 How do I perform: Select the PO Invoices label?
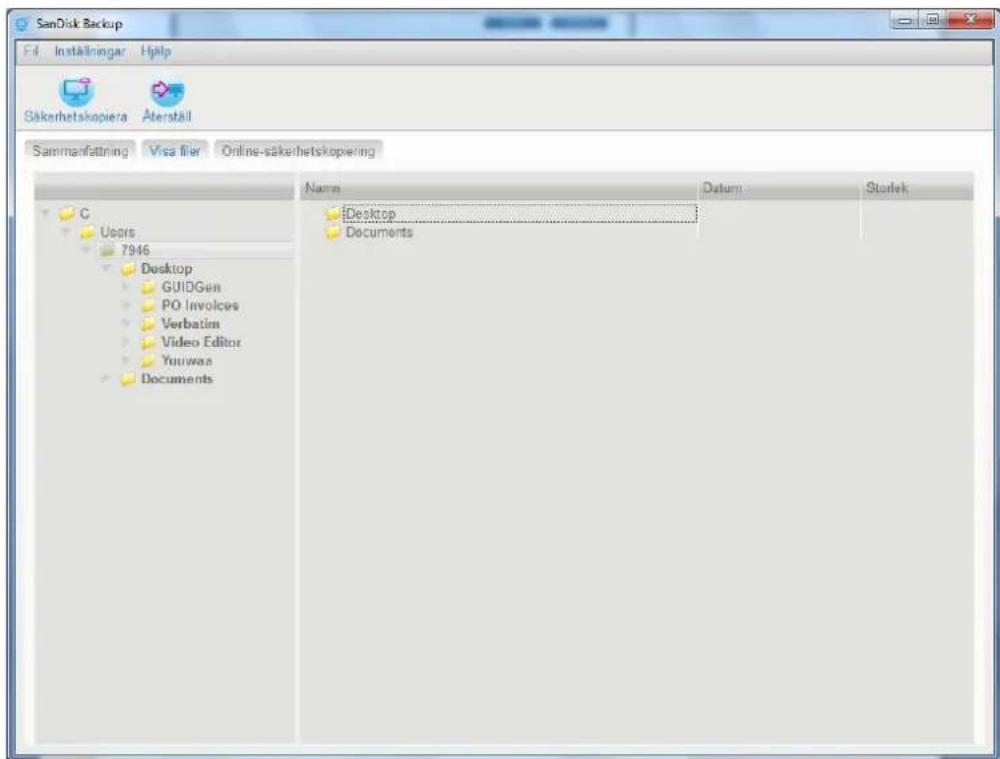200,306
